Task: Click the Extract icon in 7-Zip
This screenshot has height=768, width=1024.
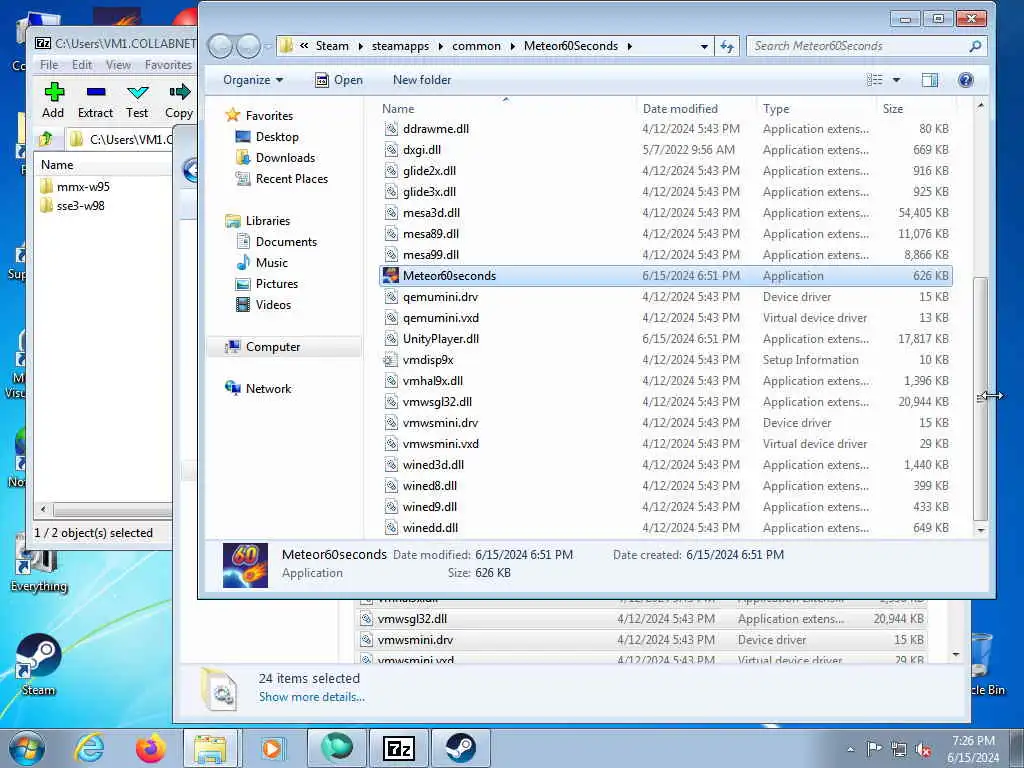Action: (95, 91)
